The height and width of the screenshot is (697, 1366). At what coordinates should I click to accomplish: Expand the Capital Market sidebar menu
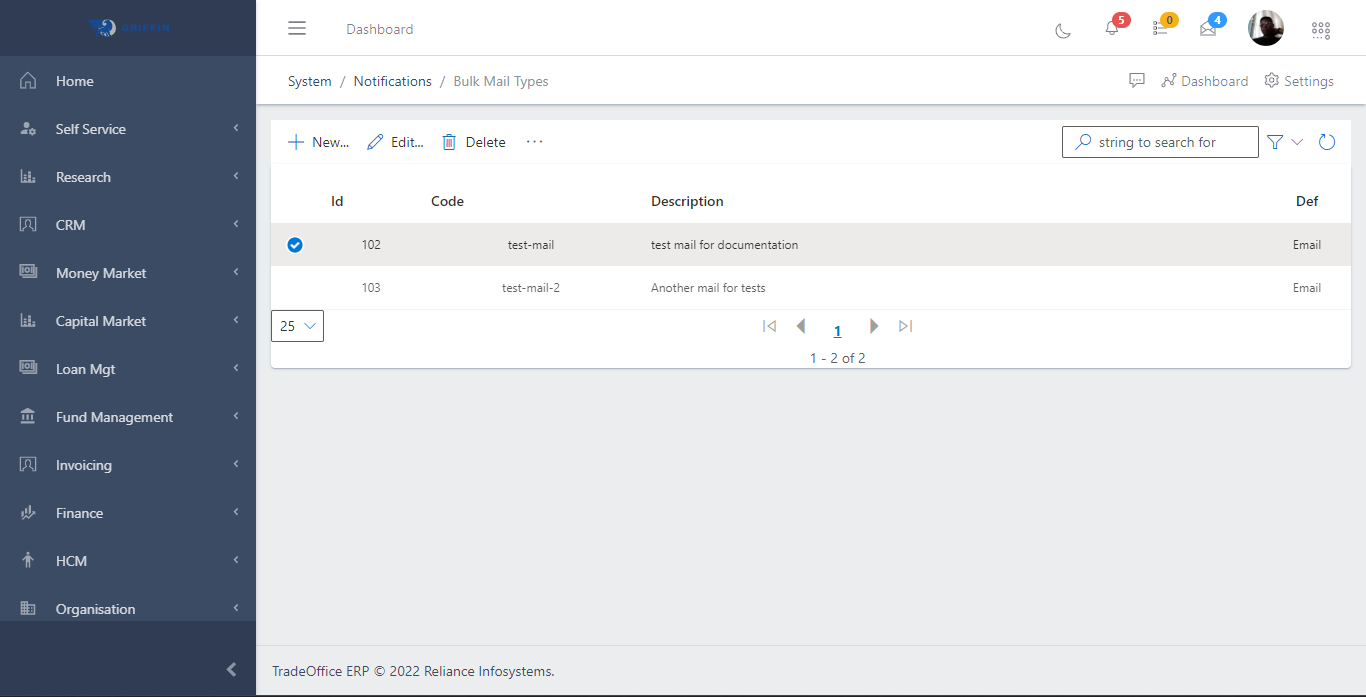tap(101, 321)
